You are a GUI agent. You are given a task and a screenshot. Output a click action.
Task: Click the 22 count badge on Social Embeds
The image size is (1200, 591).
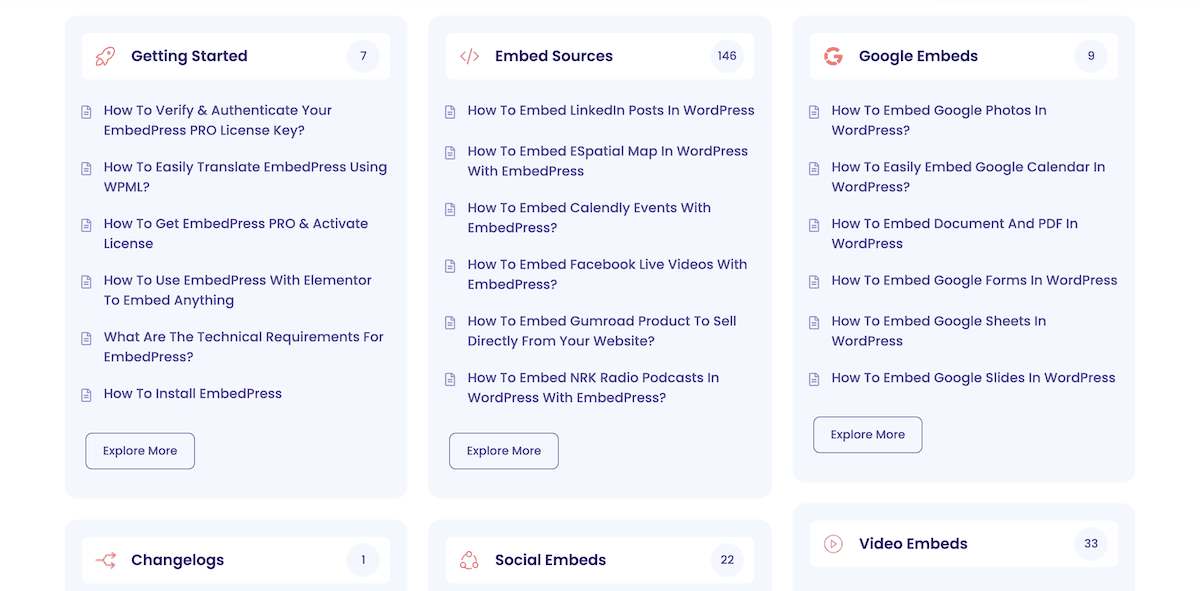(x=727, y=560)
